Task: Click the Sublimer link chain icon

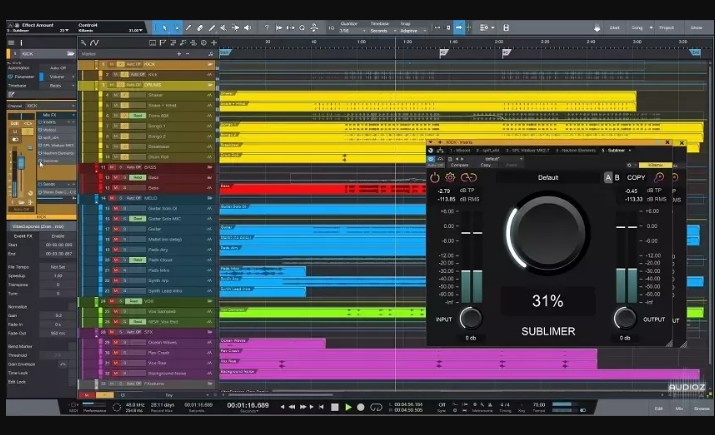Action: [468, 177]
